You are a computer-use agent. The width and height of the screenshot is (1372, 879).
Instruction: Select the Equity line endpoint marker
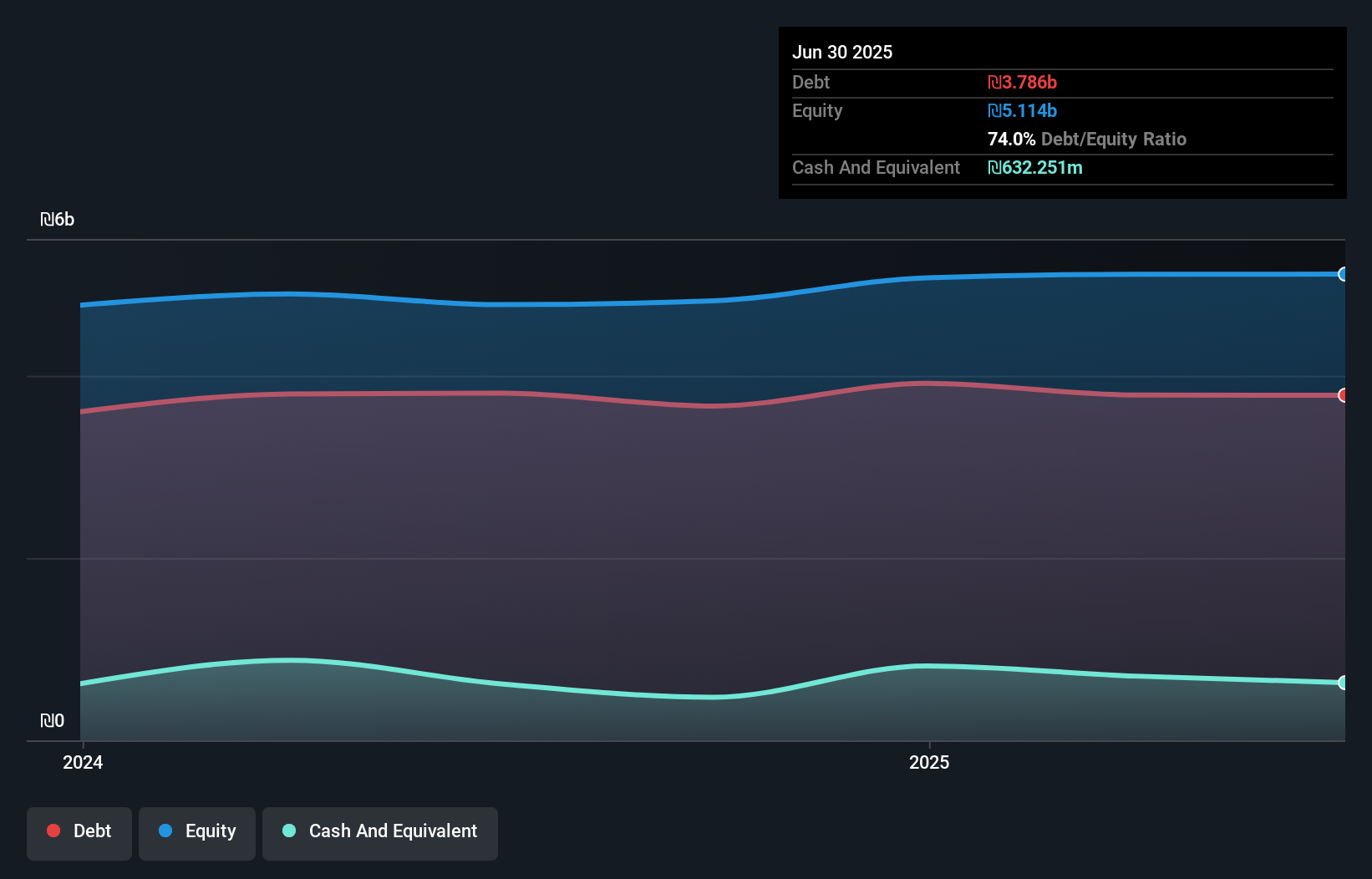(x=1344, y=274)
